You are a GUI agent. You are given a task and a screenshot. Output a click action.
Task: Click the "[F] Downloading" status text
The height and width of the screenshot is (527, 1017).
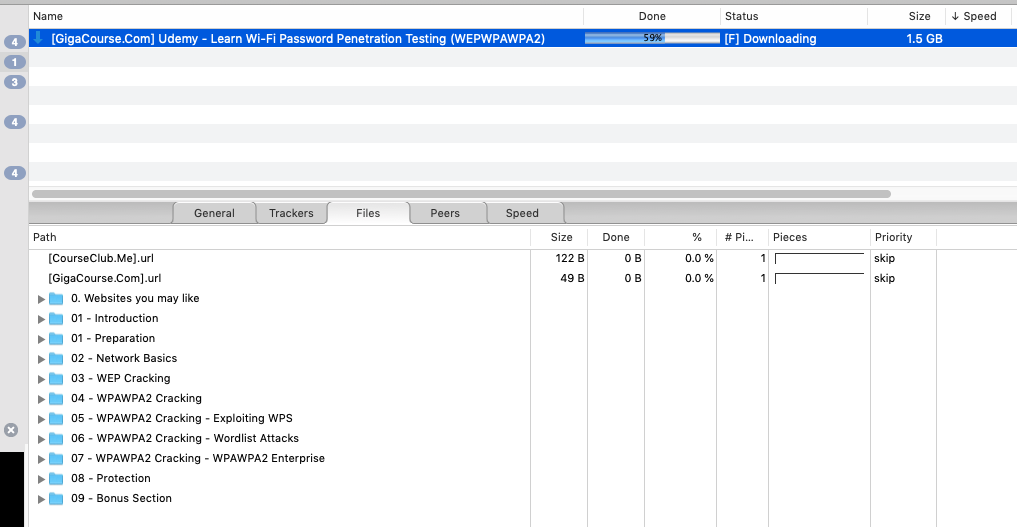point(770,39)
